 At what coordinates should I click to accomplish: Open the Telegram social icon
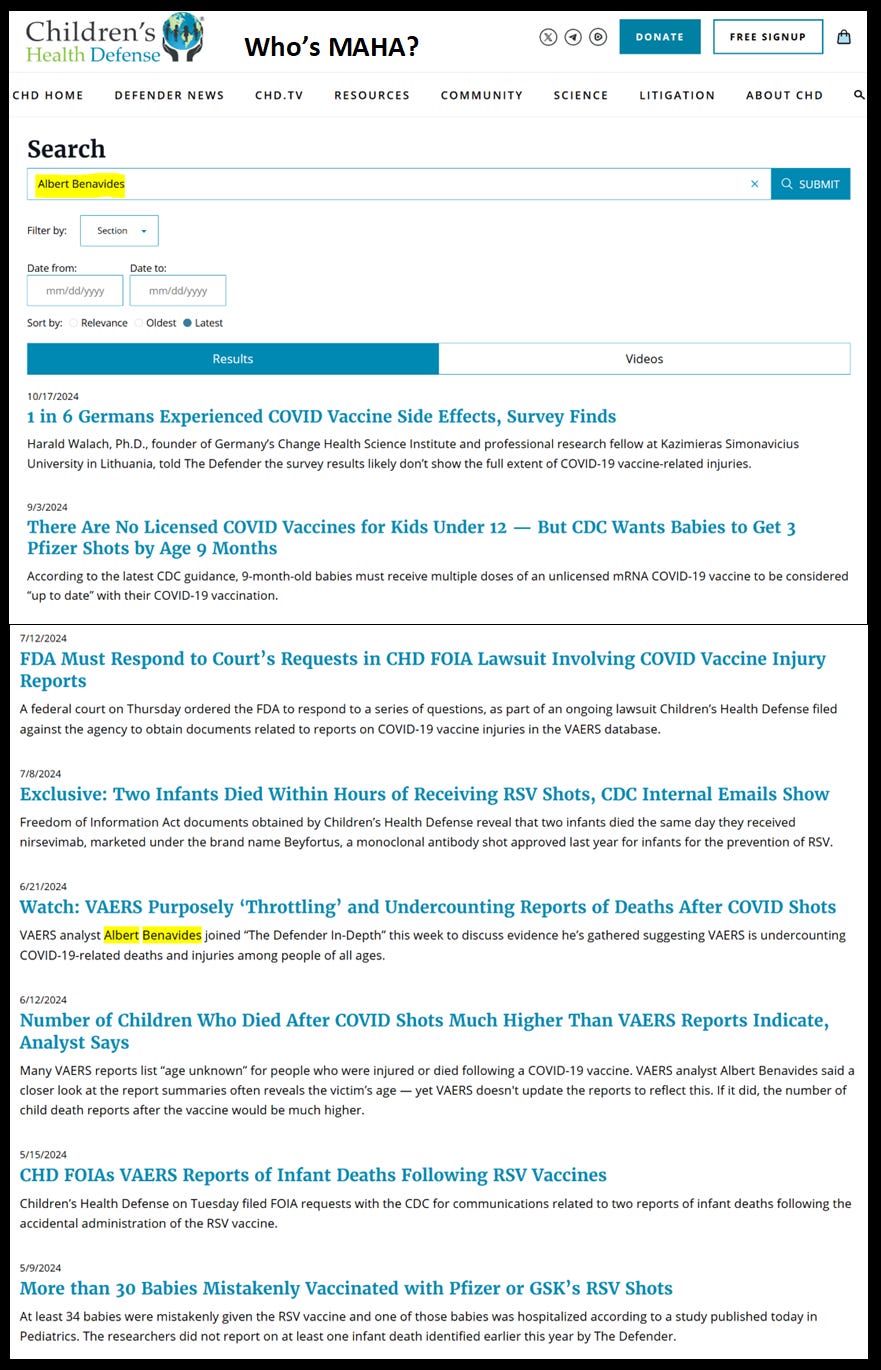tap(573, 37)
